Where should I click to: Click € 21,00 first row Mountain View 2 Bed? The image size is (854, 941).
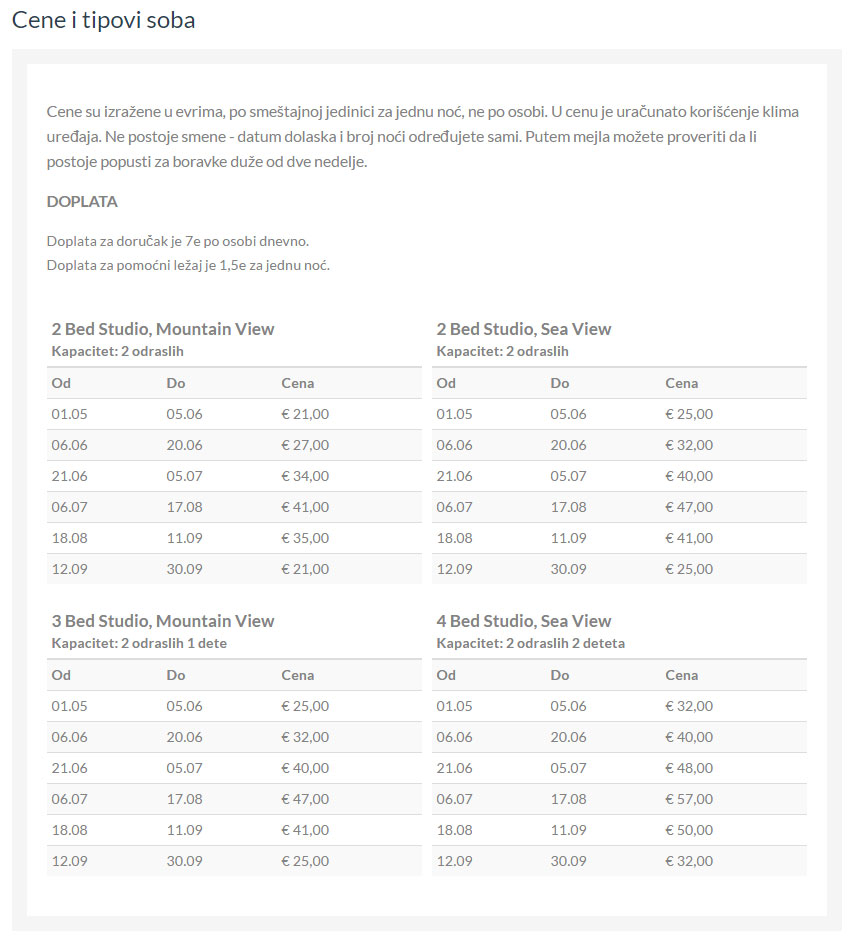pyautogui.click(x=305, y=414)
